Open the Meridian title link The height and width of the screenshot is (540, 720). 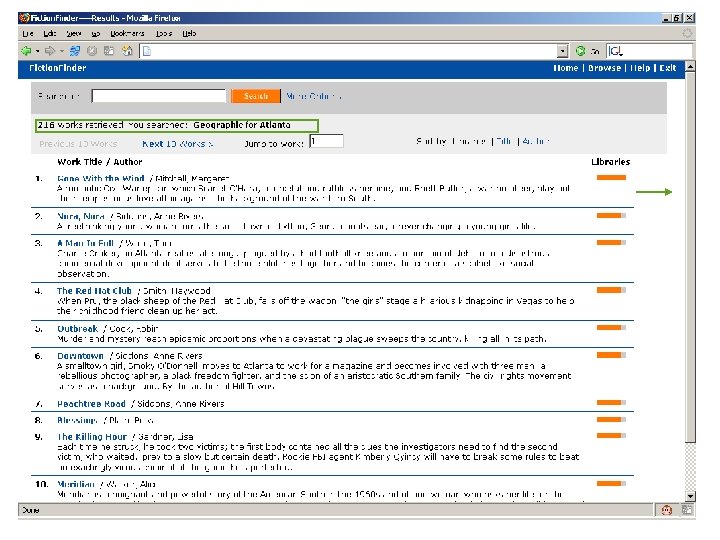(x=76, y=484)
